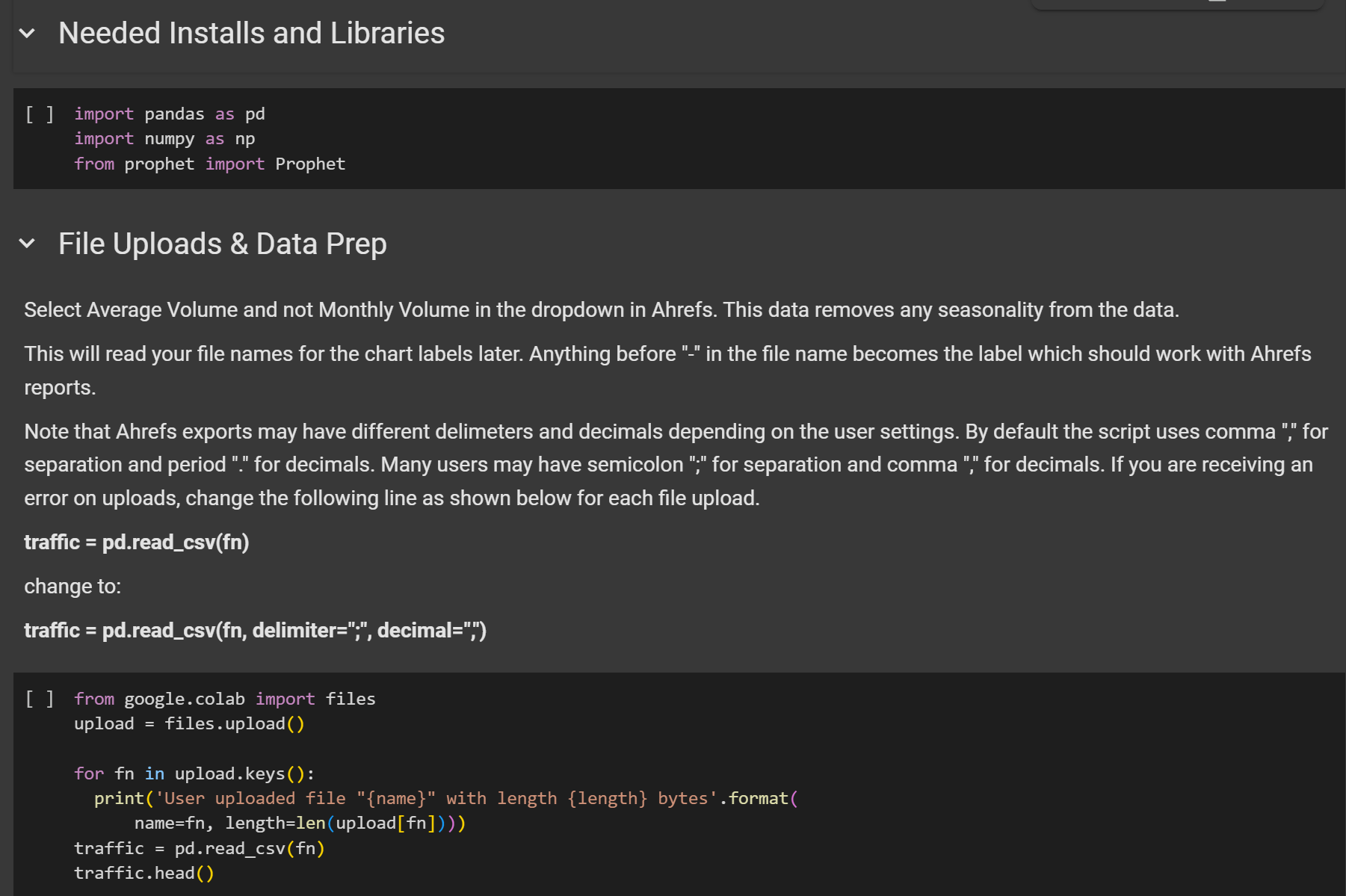Click the 'for fn in upload.keys():' line
This screenshot has height=896, width=1346.
coord(194,774)
